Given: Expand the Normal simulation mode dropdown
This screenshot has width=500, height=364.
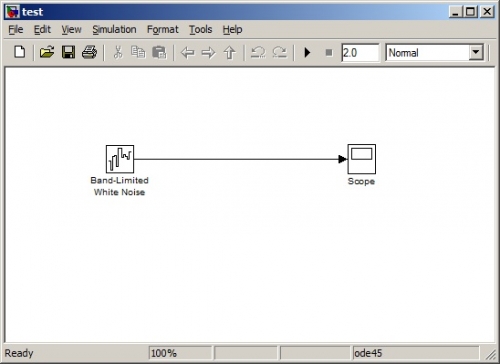Looking at the screenshot, I should click(476, 52).
